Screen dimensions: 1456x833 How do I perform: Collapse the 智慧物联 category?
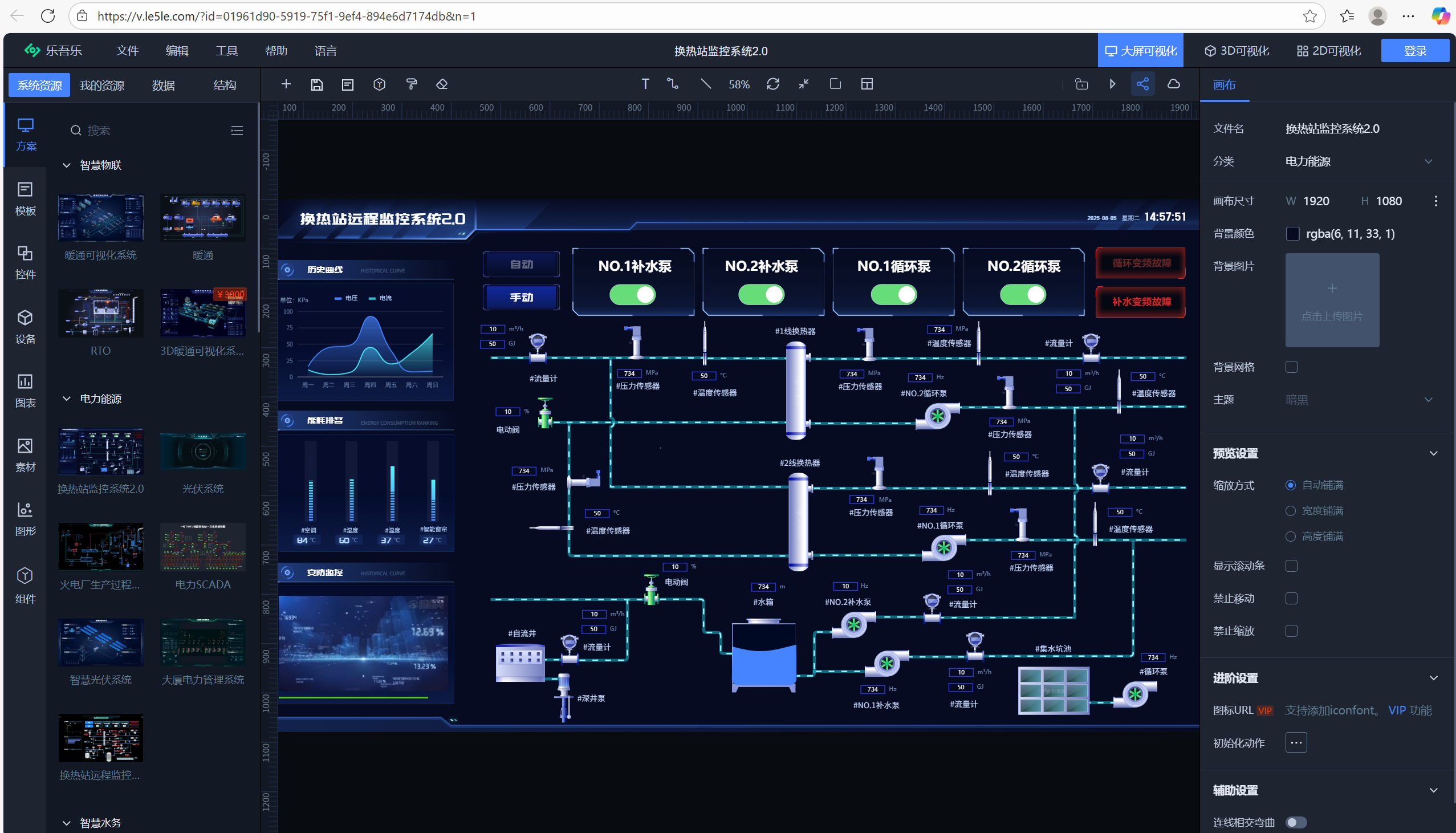(x=67, y=165)
